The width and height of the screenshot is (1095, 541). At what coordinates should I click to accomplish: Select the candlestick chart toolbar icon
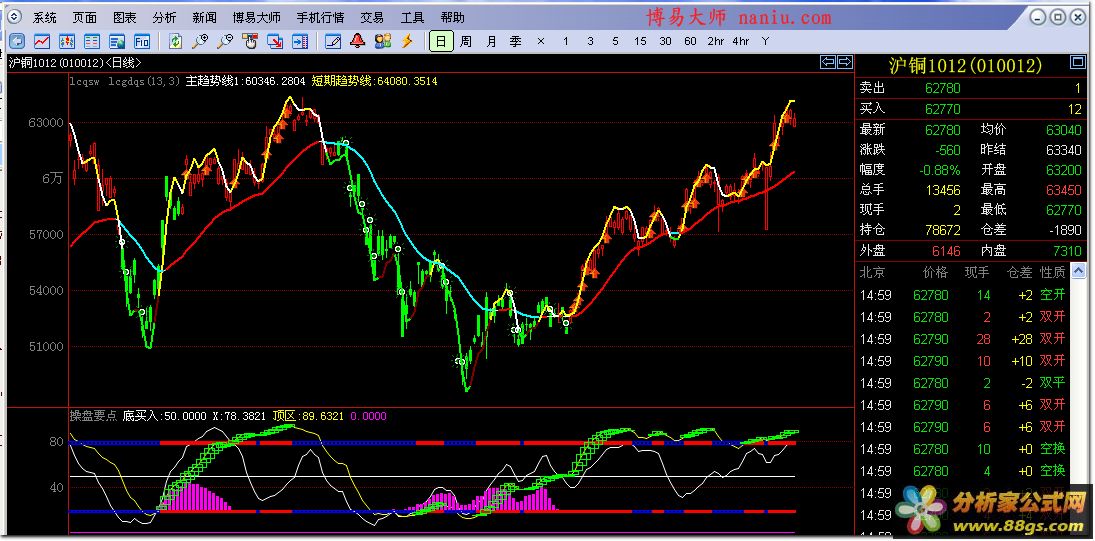[67, 41]
